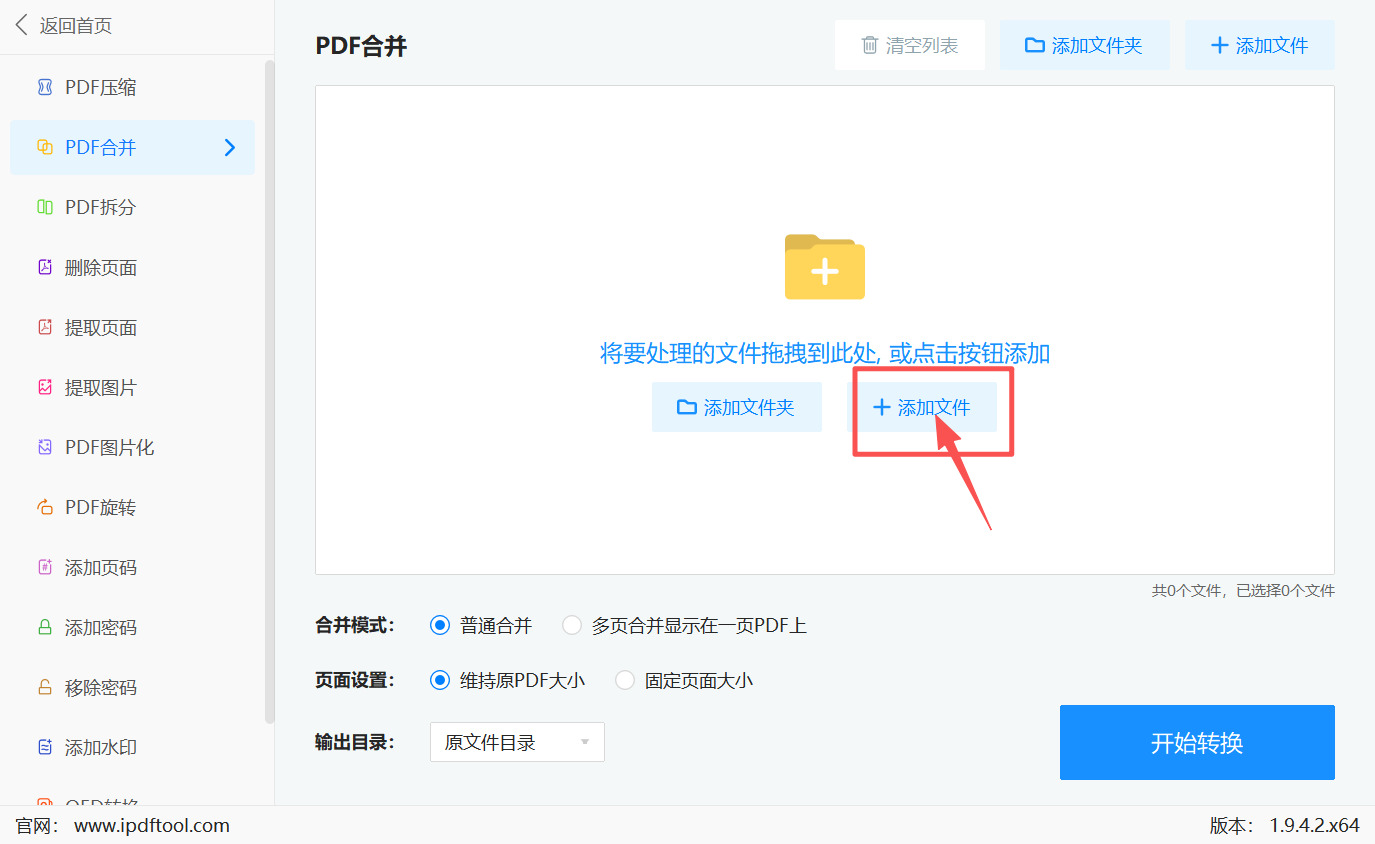Open the PDF拆分 tool
The width and height of the screenshot is (1375, 844).
100,207
